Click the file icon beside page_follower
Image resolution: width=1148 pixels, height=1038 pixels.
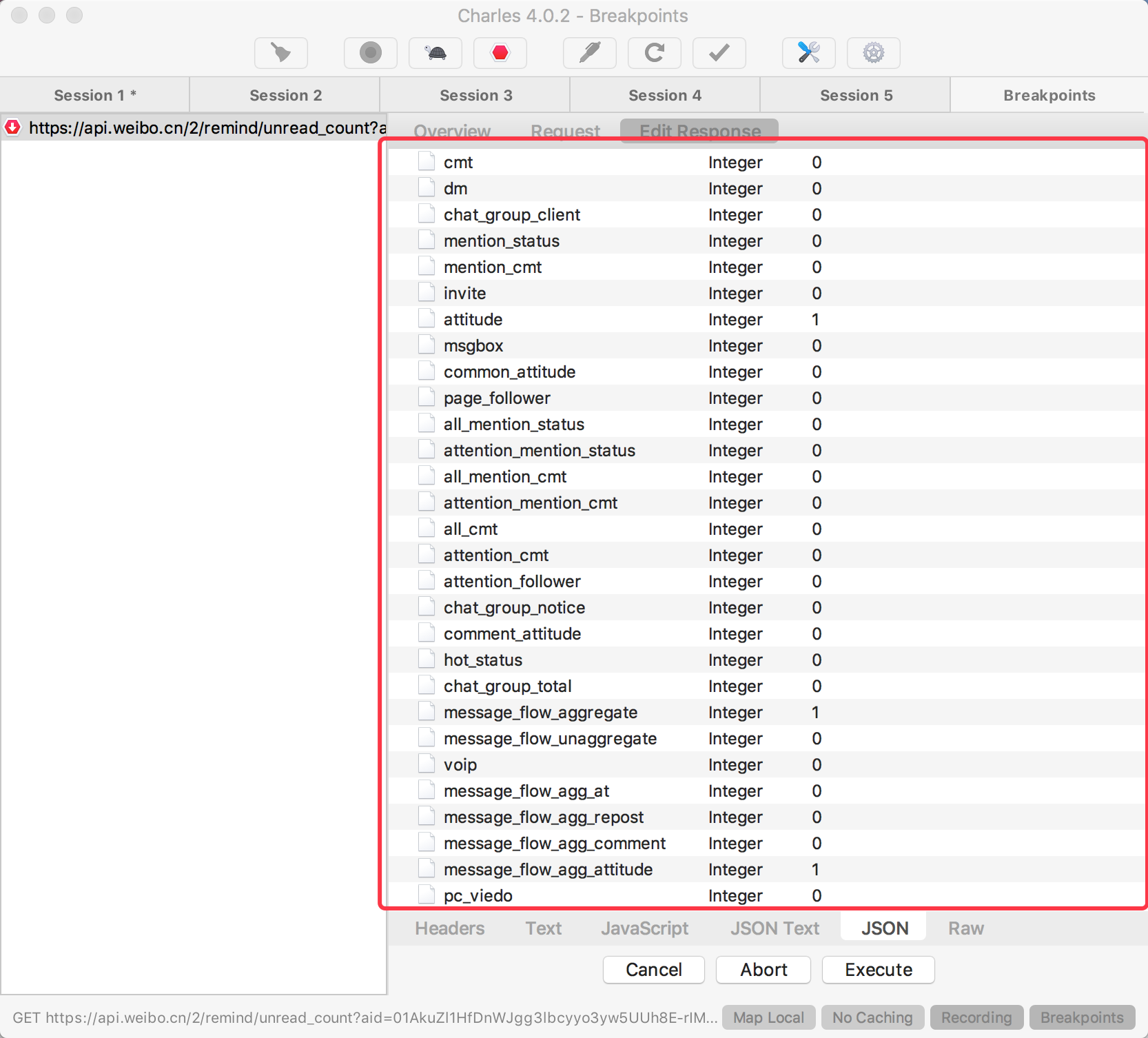click(427, 398)
